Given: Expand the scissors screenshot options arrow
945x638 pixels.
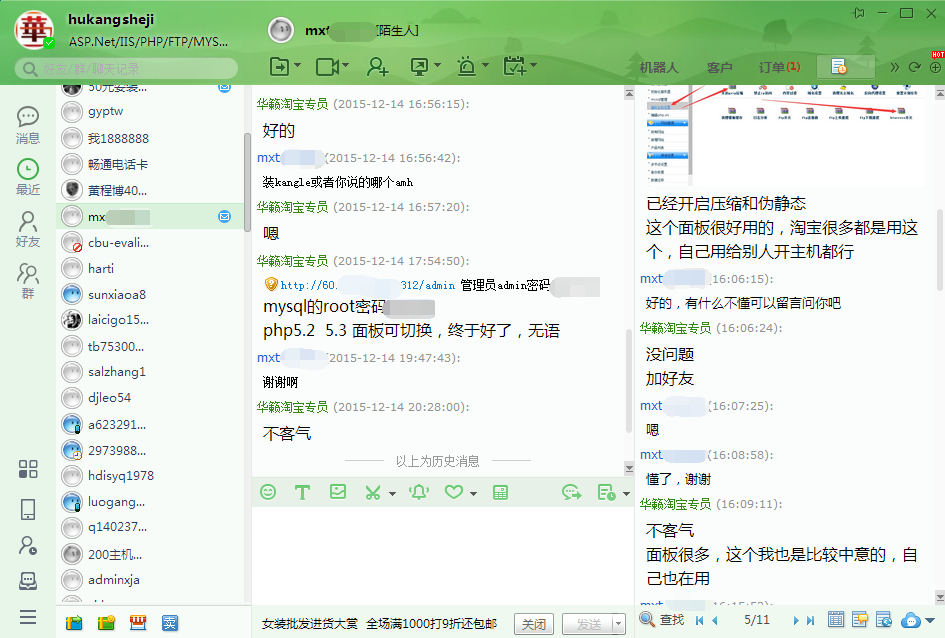Looking at the screenshot, I should click(x=392, y=494).
